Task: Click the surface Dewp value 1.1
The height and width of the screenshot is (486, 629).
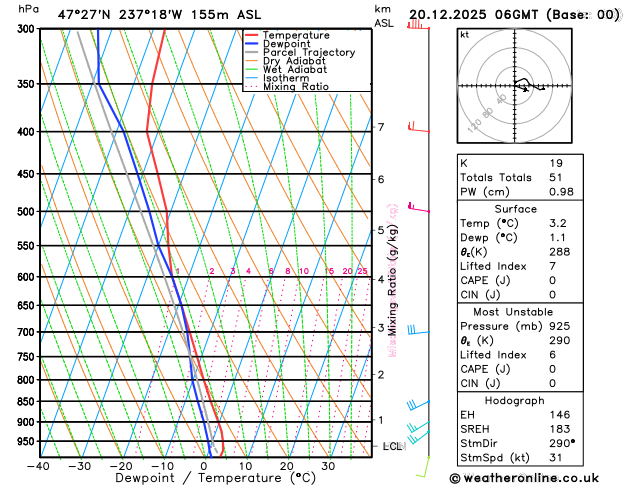Action: [x=557, y=238]
